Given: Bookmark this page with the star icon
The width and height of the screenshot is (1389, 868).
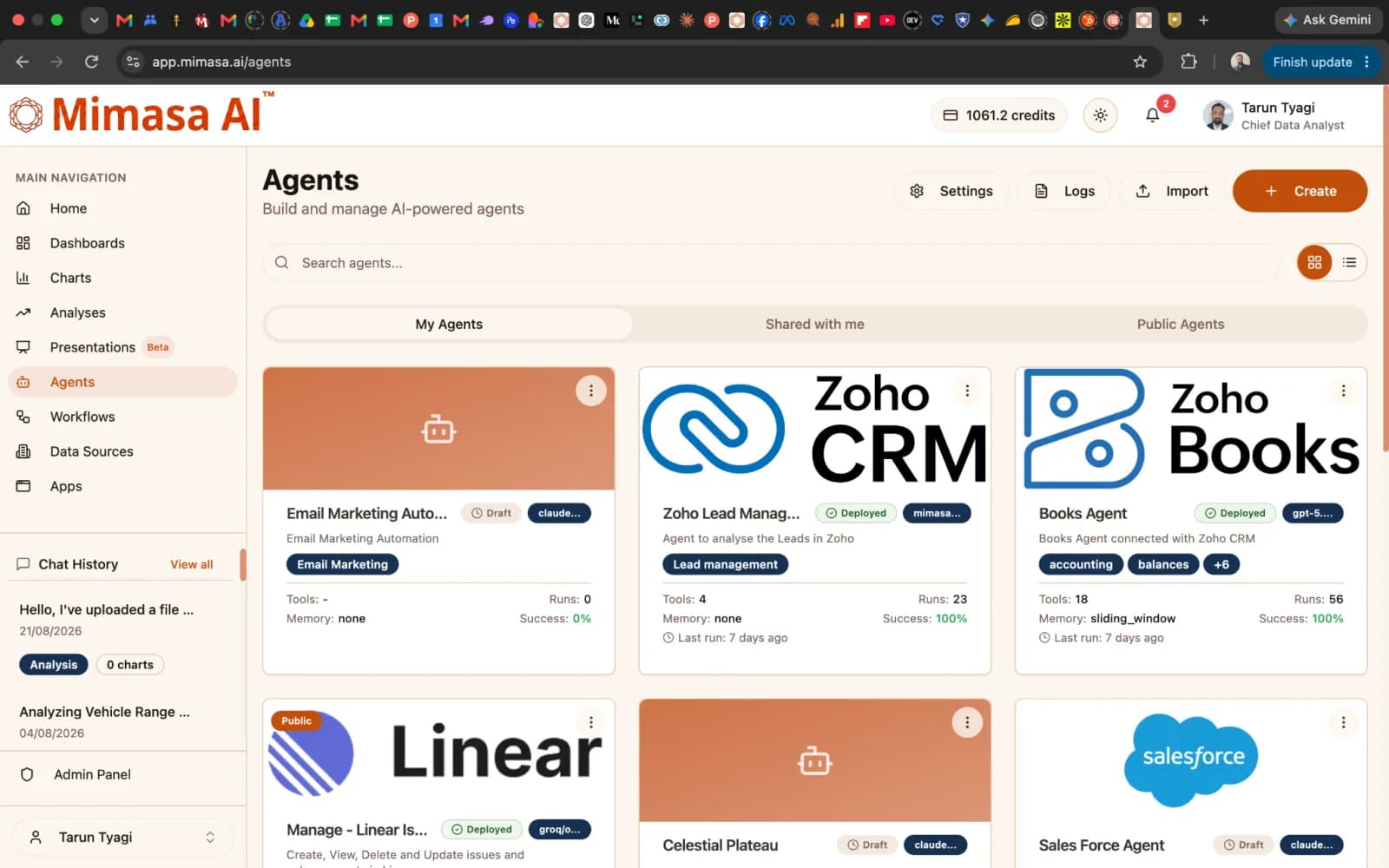Looking at the screenshot, I should [x=1140, y=62].
